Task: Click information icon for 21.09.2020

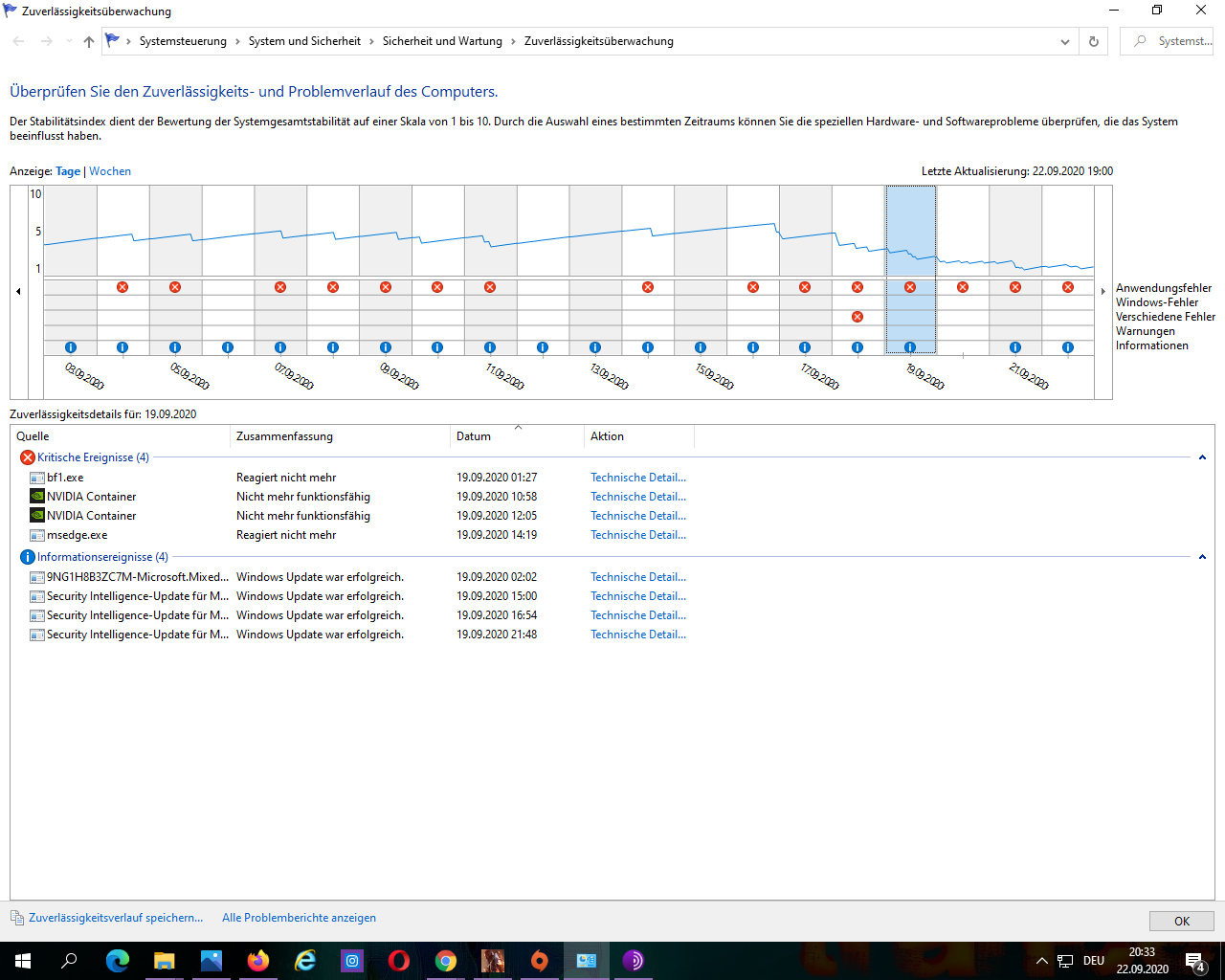Action: coord(1015,347)
